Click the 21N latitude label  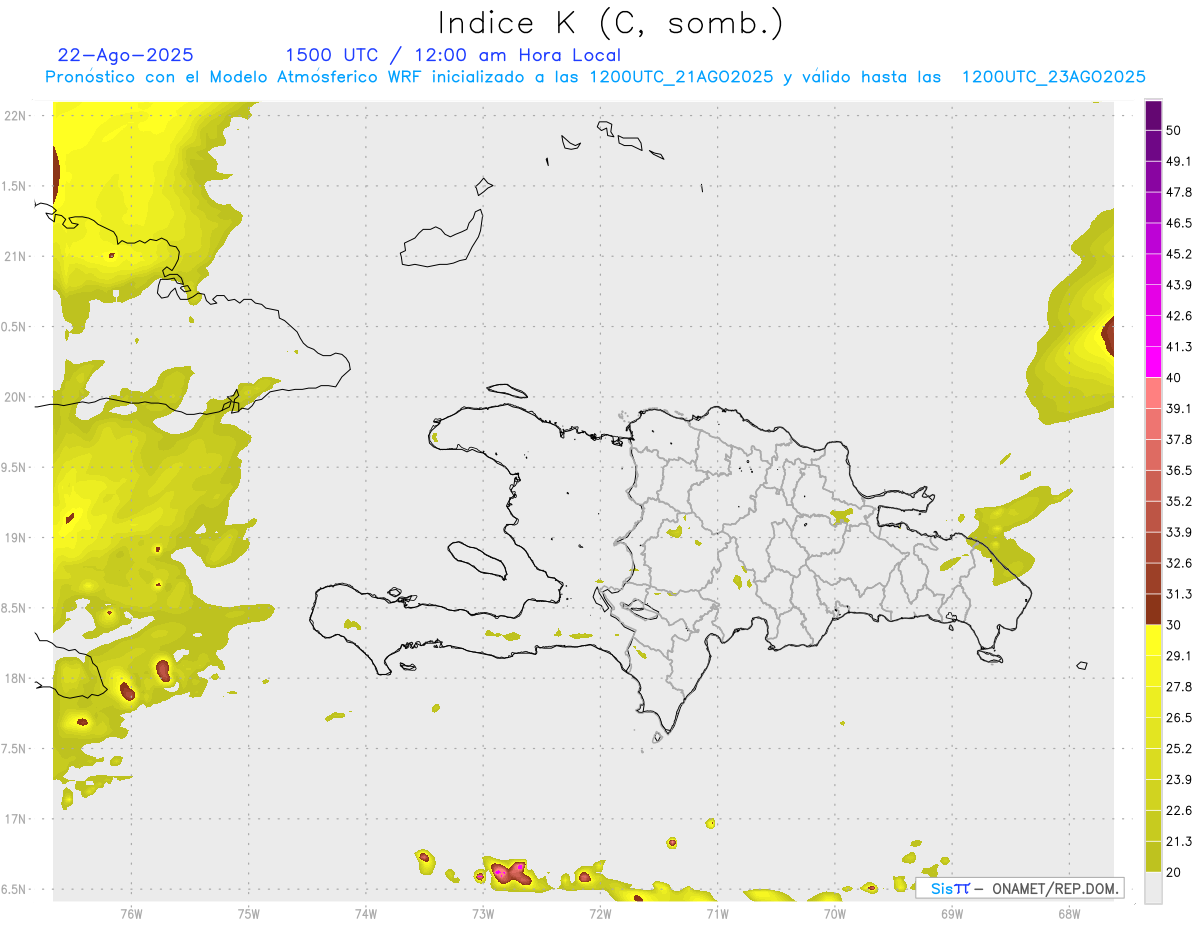(x=16, y=256)
